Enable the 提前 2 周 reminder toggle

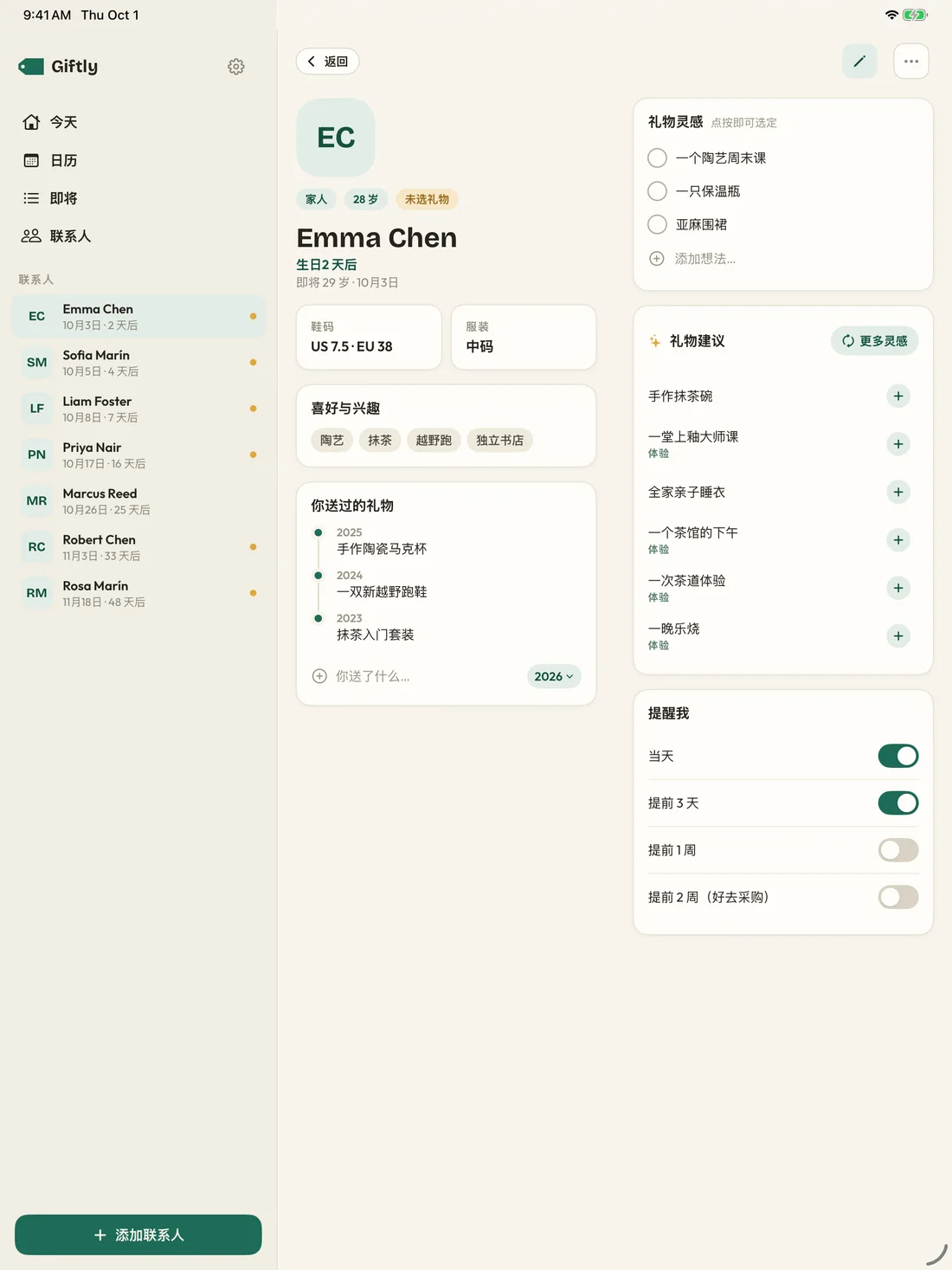(x=898, y=897)
